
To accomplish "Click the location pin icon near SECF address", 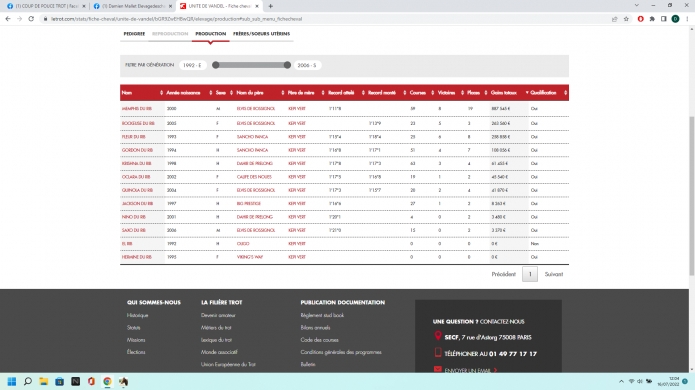I will [x=438, y=336].
